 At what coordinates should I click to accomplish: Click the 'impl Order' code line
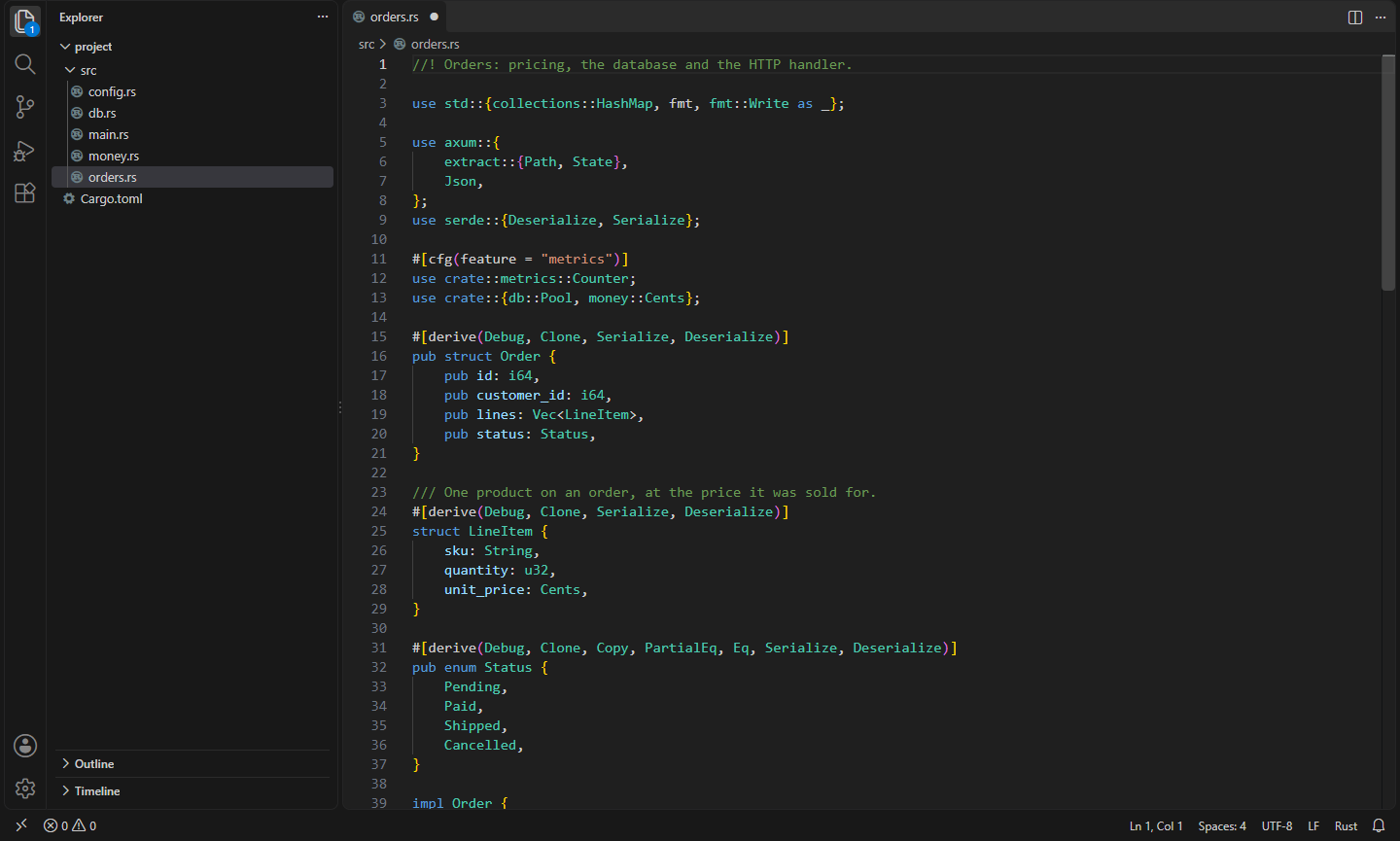click(460, 803)
